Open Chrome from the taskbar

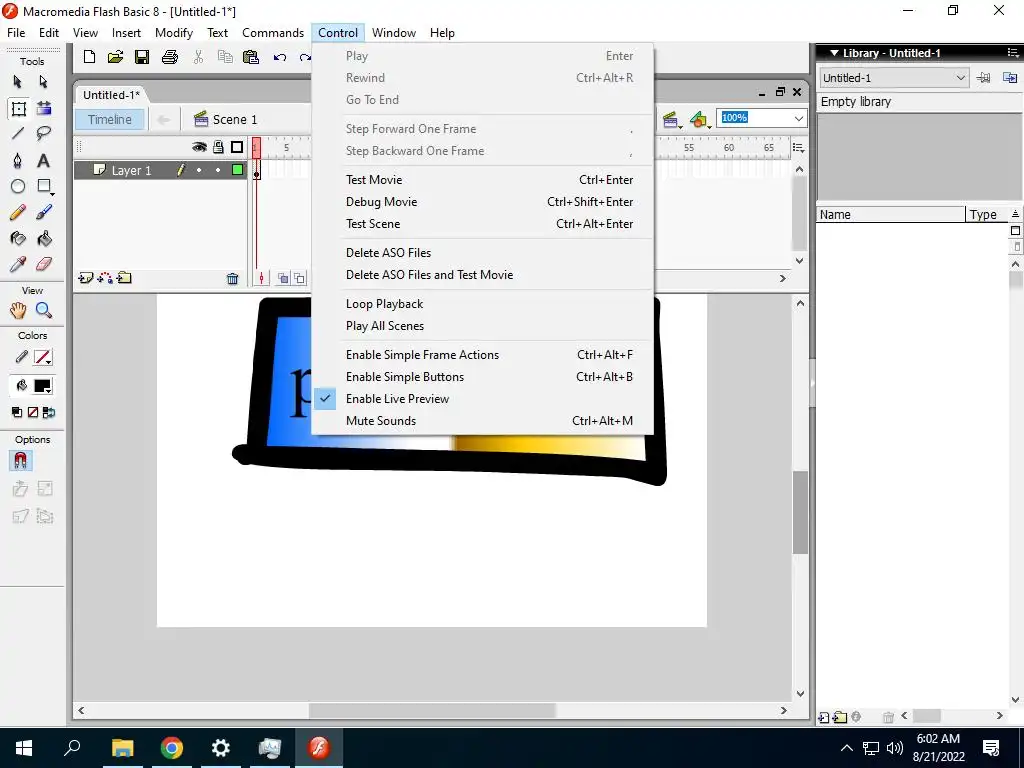172,747
